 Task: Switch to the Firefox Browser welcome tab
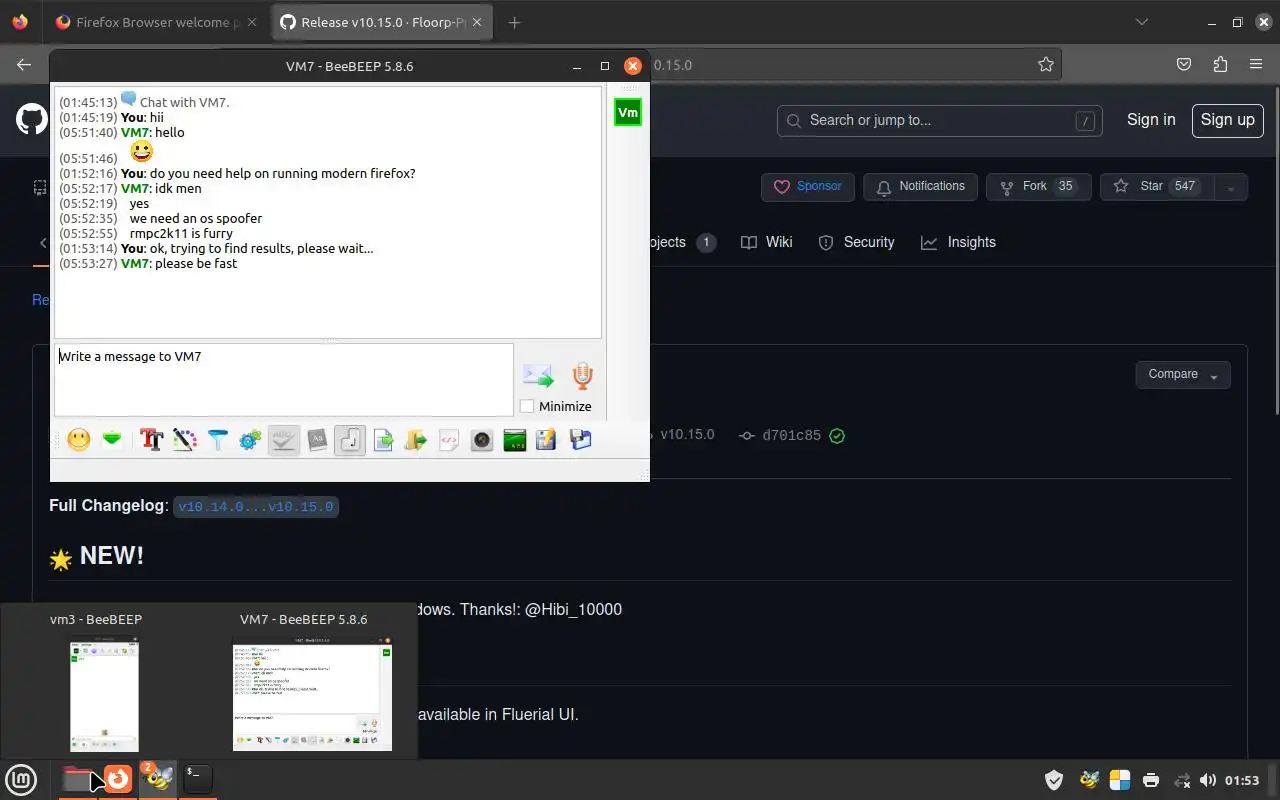pyautogui.click(x=159, y=22)
